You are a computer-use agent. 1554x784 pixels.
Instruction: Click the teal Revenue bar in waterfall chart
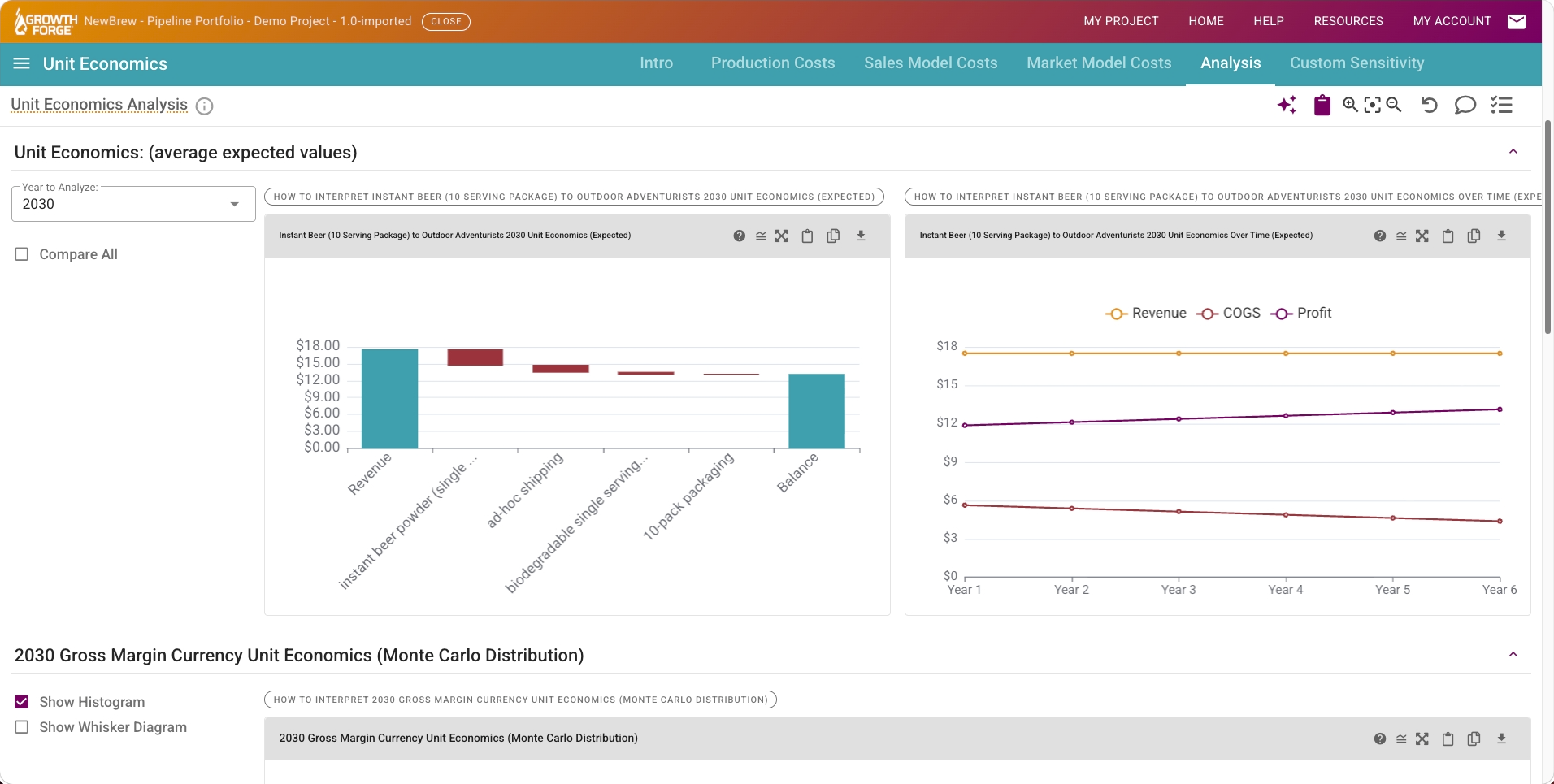[x=390, y=398]
